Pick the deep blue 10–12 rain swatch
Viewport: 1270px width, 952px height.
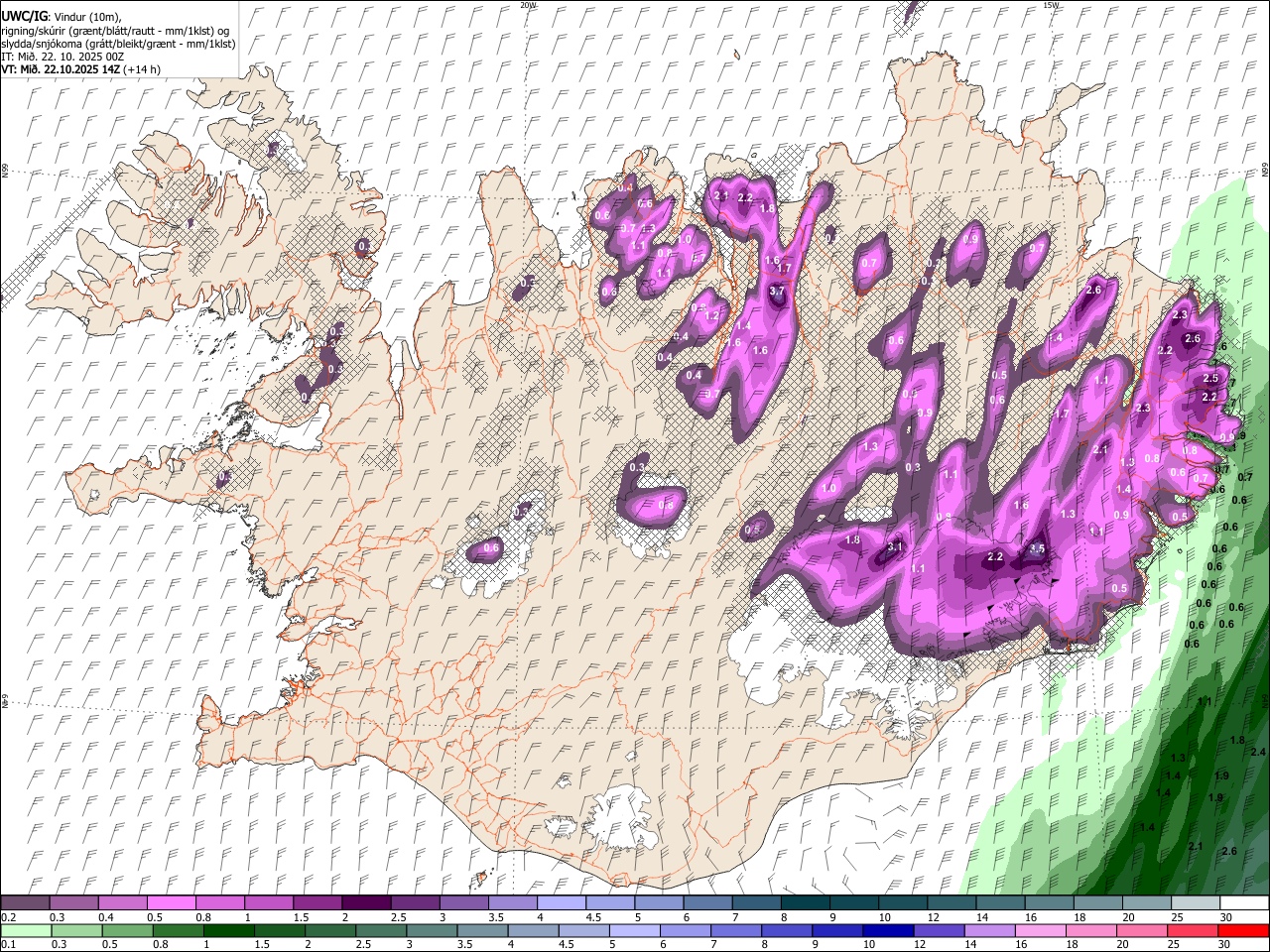887,930
